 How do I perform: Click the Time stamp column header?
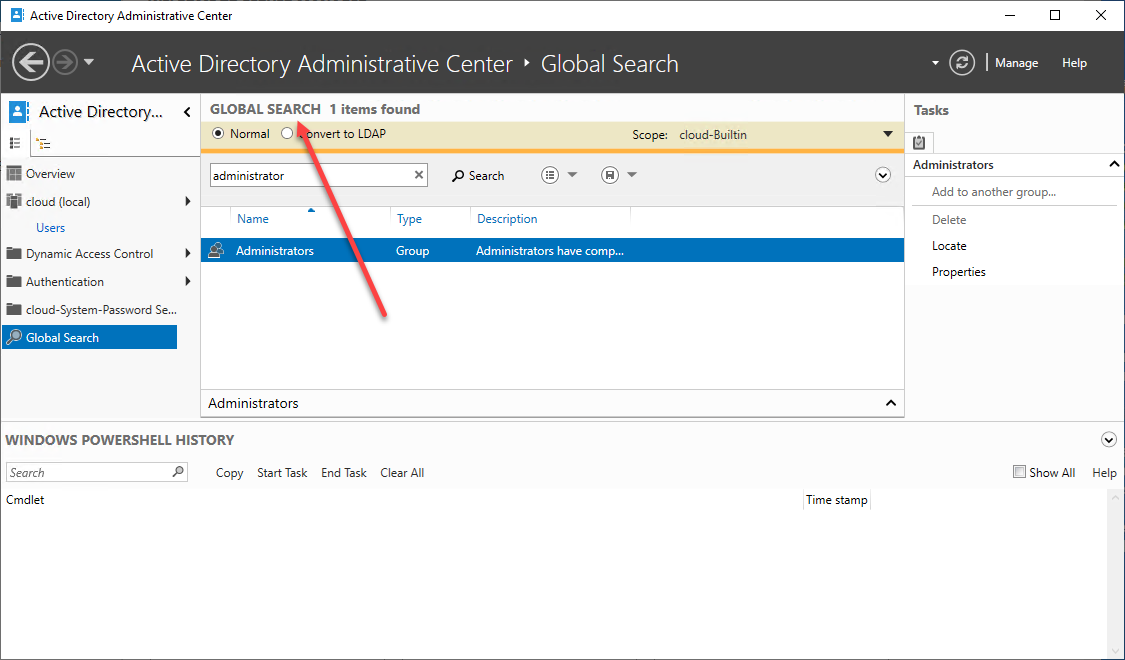837,500
